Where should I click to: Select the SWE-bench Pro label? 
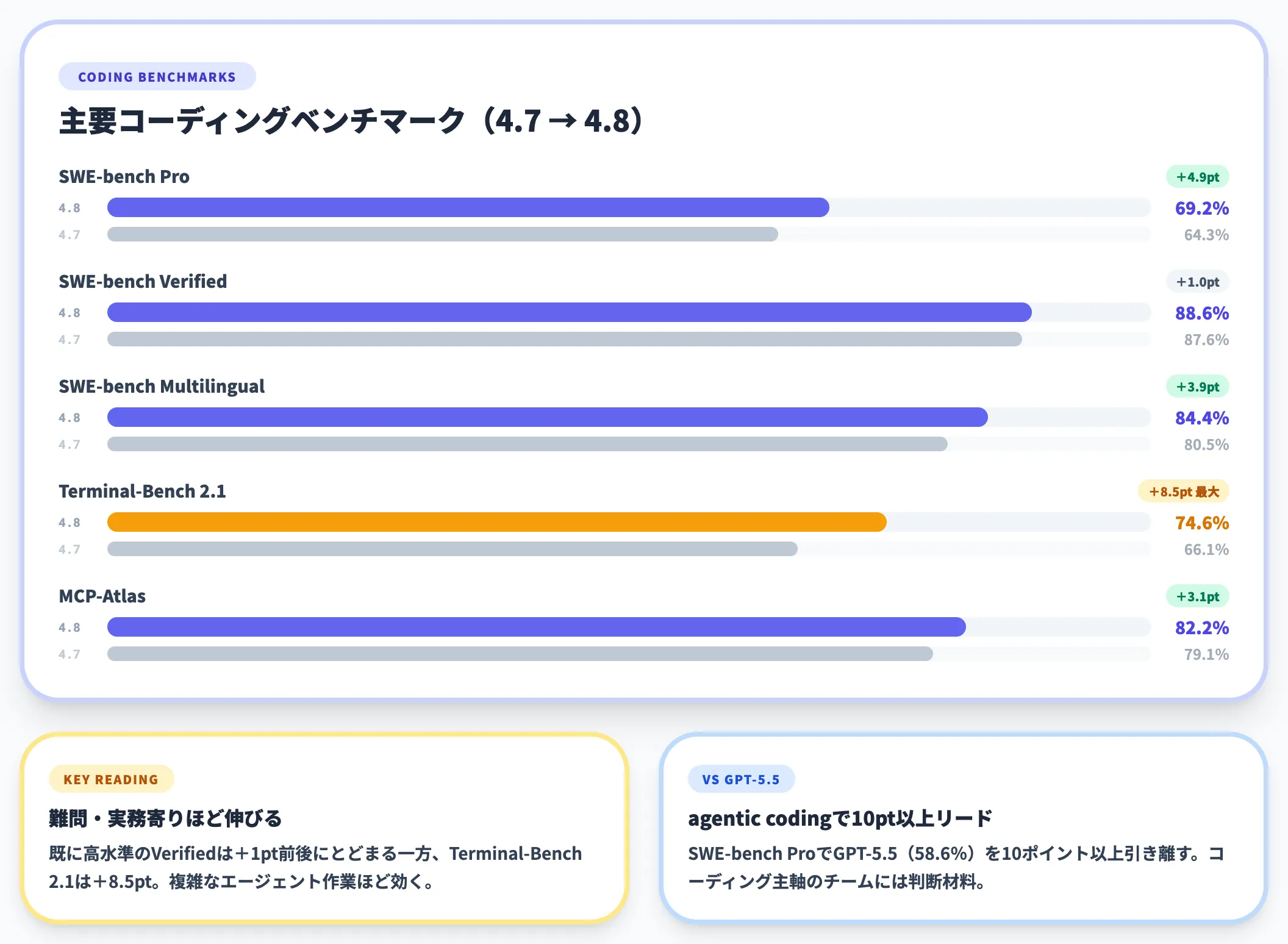124,177
